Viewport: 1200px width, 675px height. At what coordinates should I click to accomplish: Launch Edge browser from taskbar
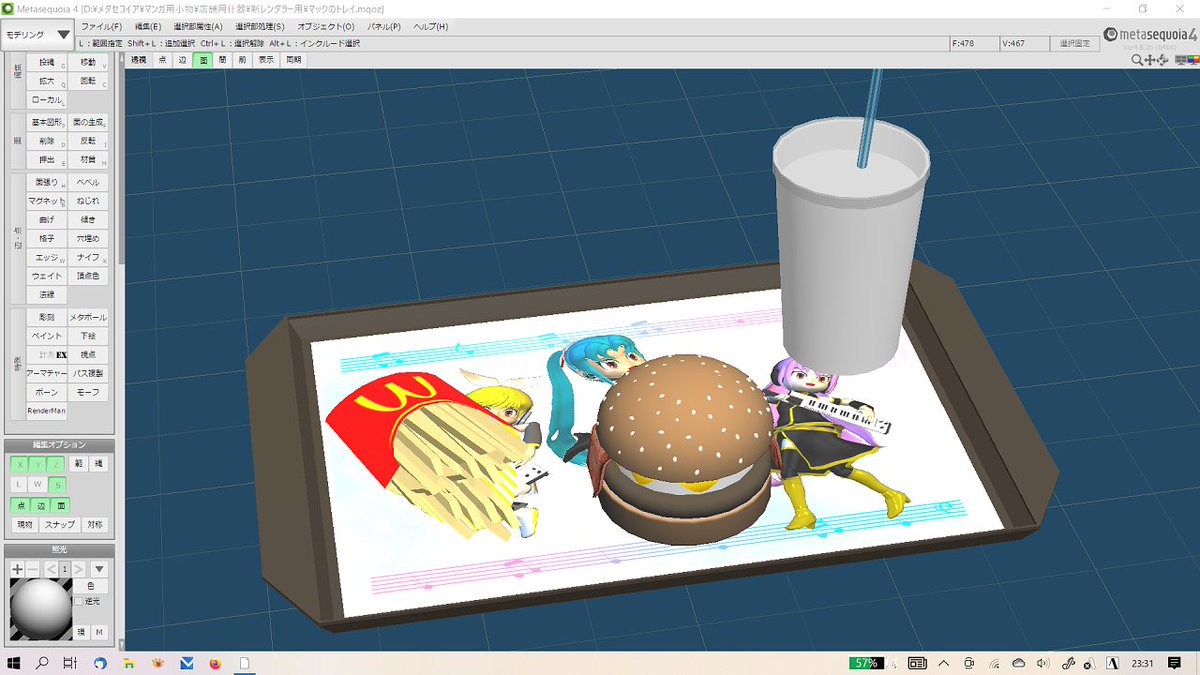tap(100, 663)
